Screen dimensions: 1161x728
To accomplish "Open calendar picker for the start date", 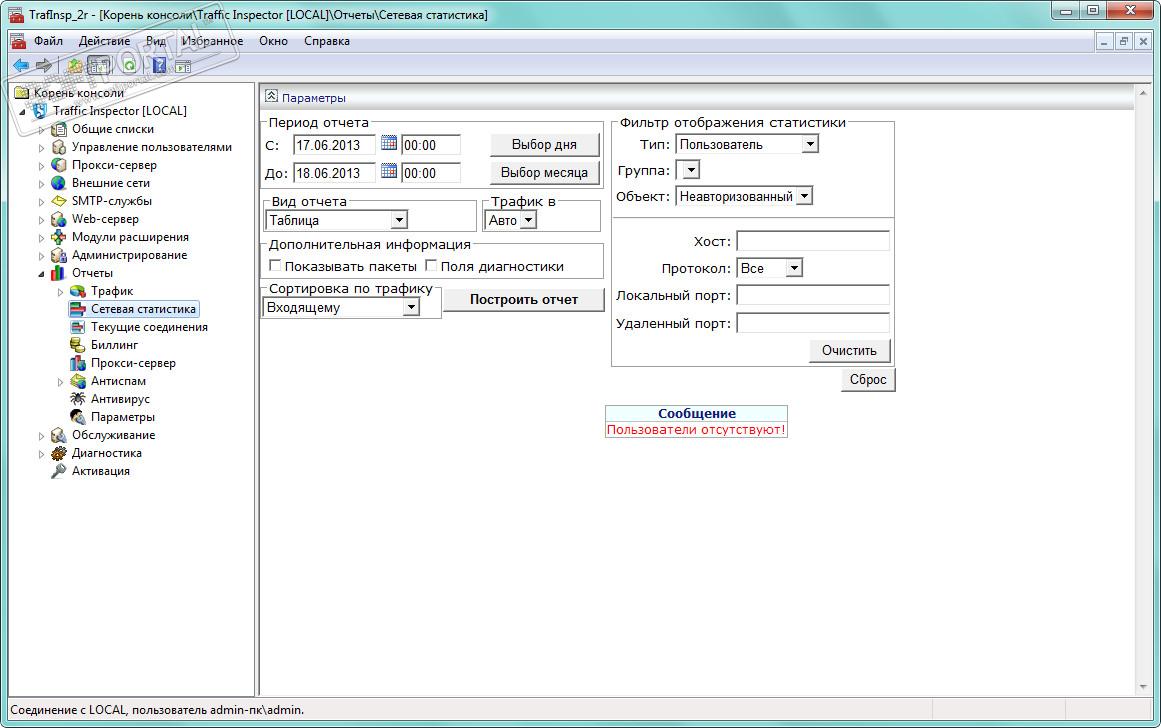I will tap(389, 143).
